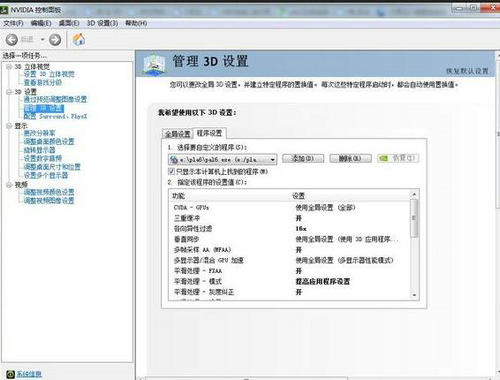The height and width of the screenshot is (380, 500).
Task: Select the 平滑处理 - 模式 row
Action: click(290, 281)
